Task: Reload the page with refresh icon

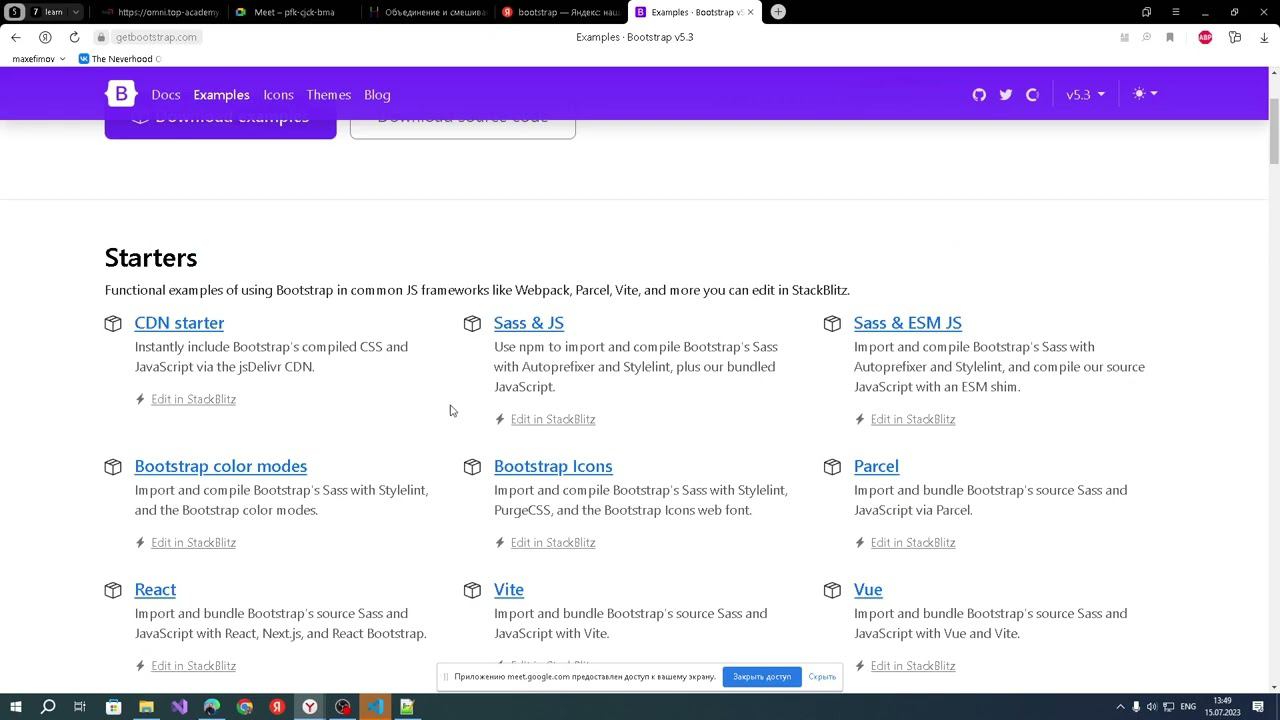Action: tap(74, 37)
